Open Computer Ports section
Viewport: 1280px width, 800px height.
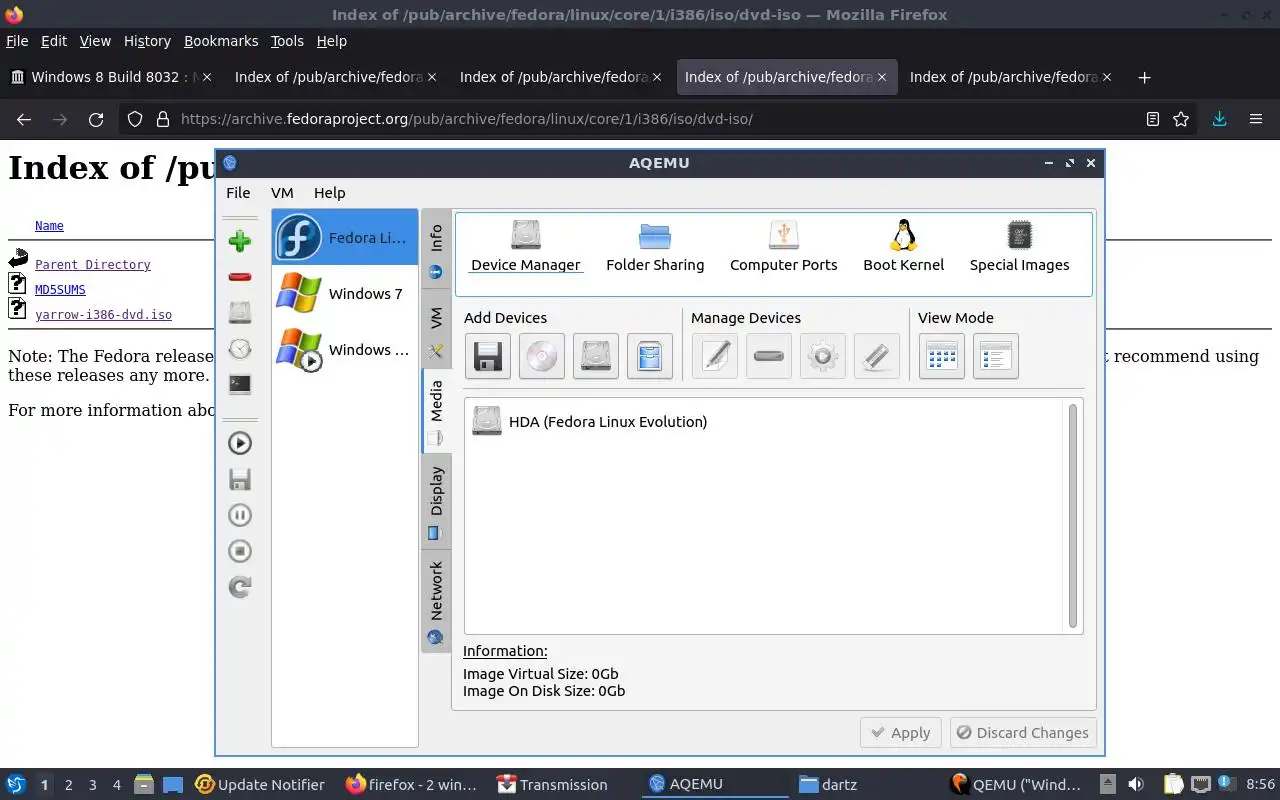coord(784,247)
